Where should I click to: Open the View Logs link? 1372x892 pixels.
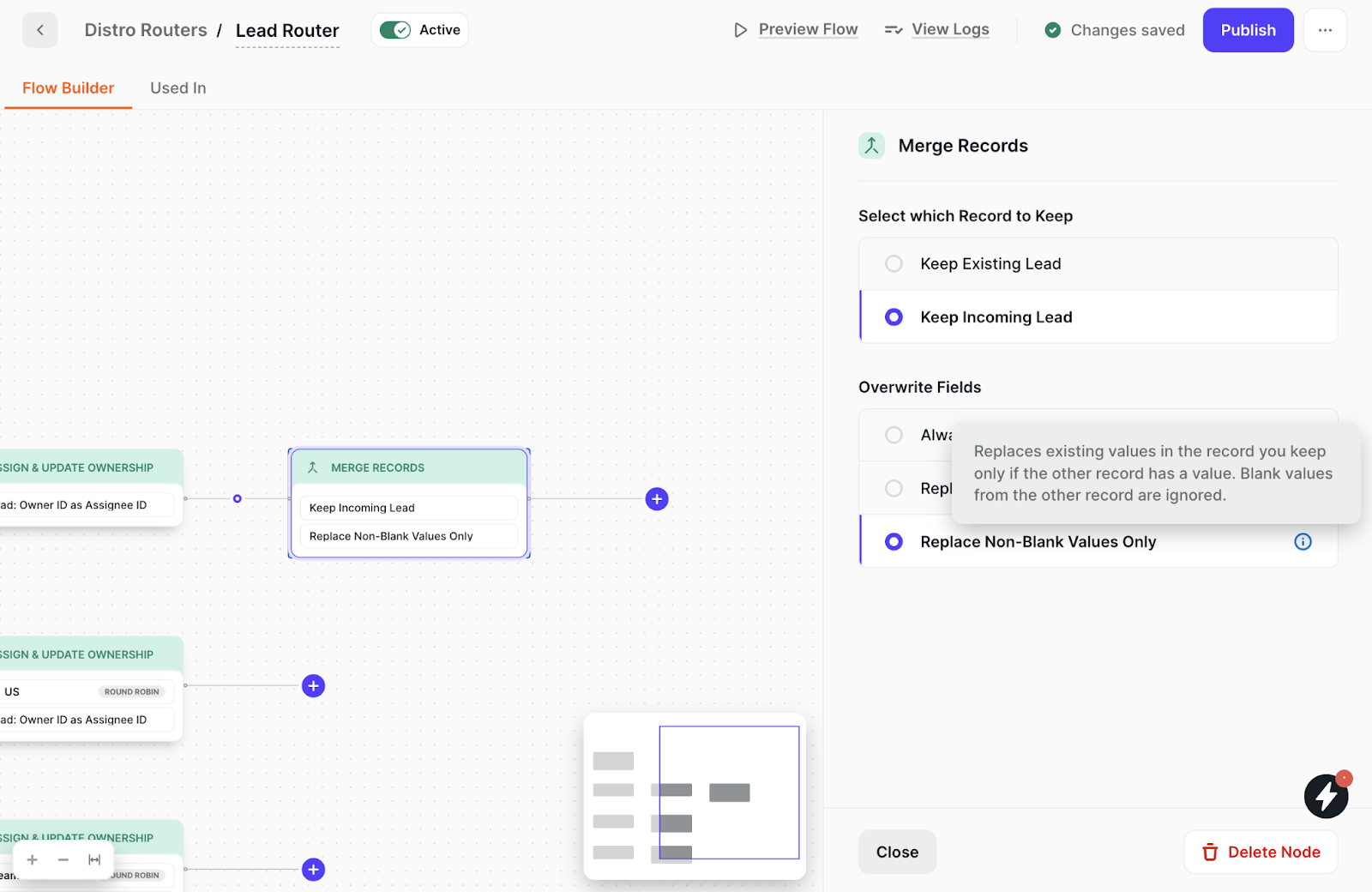click(949, 30)
